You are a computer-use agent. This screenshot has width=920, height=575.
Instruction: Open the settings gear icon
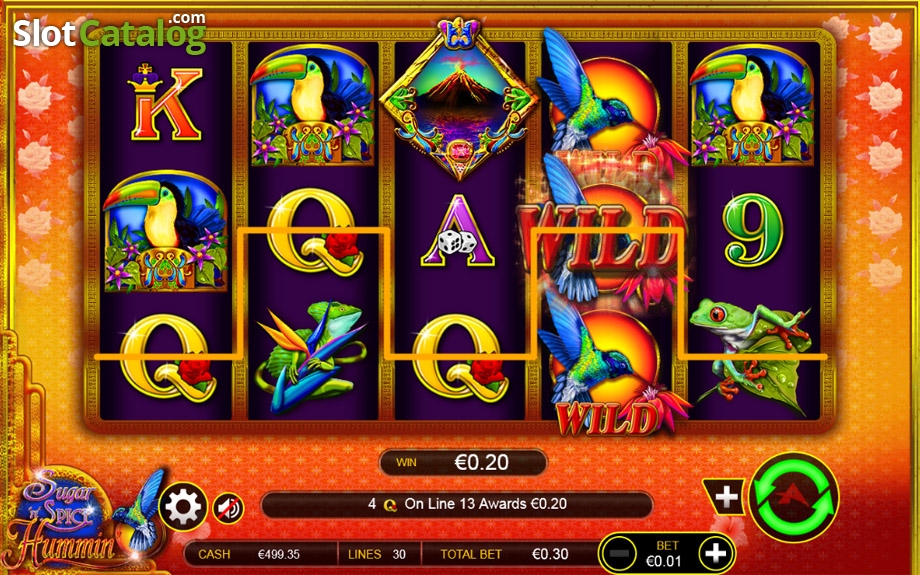point(183,507)
